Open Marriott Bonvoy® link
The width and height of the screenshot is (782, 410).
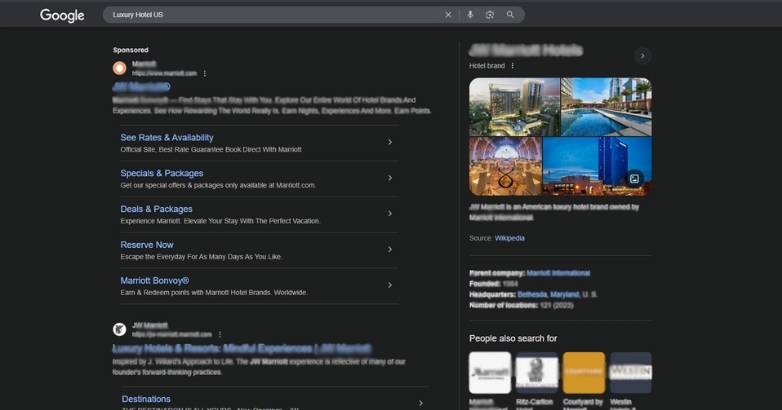tap(155, 281)
